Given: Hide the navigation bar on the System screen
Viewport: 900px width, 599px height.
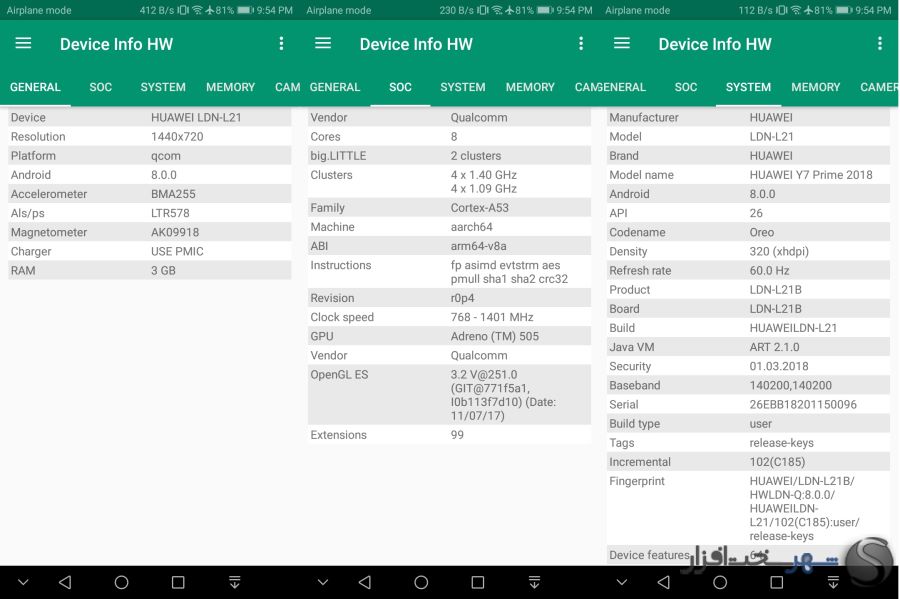Looking at the screenshot, I should tap(622, 582).
